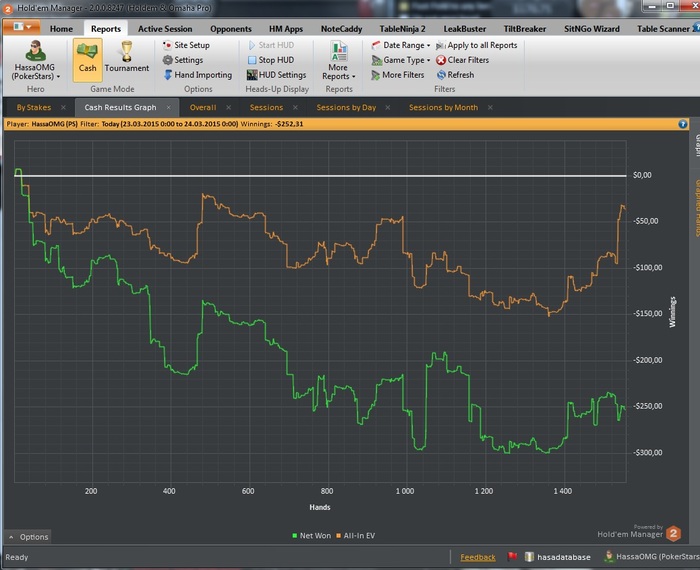Open the Graph side panel tab
Image resolution: width=700 pixels, height=570 pixels.
tap(696, 145)
